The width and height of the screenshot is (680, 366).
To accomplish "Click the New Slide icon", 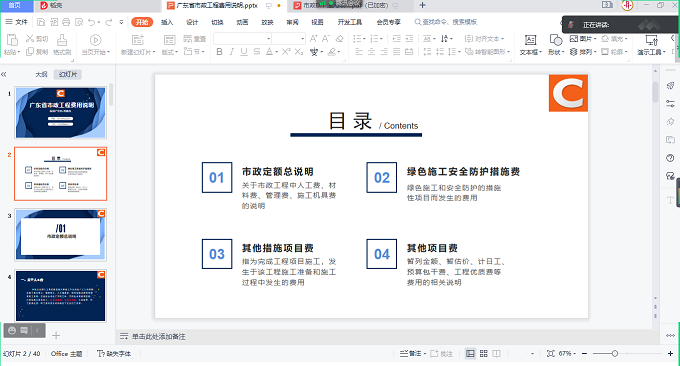I will coord(138,40).
